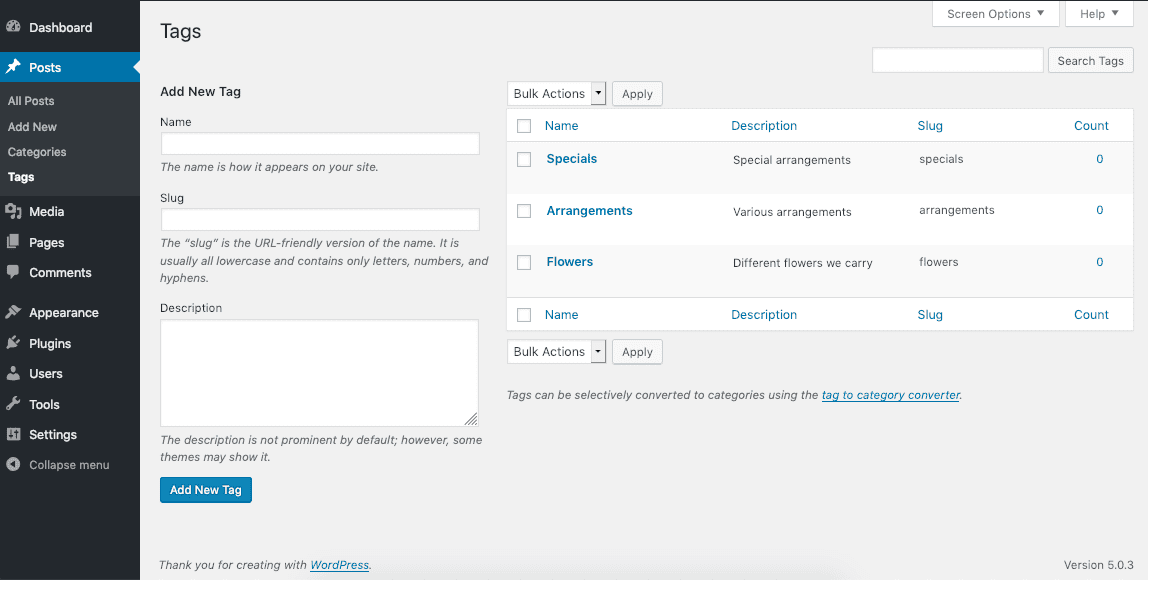Open Media via its library icon
The height and width of the screenshot is (600, 1168).
point(14,211)
